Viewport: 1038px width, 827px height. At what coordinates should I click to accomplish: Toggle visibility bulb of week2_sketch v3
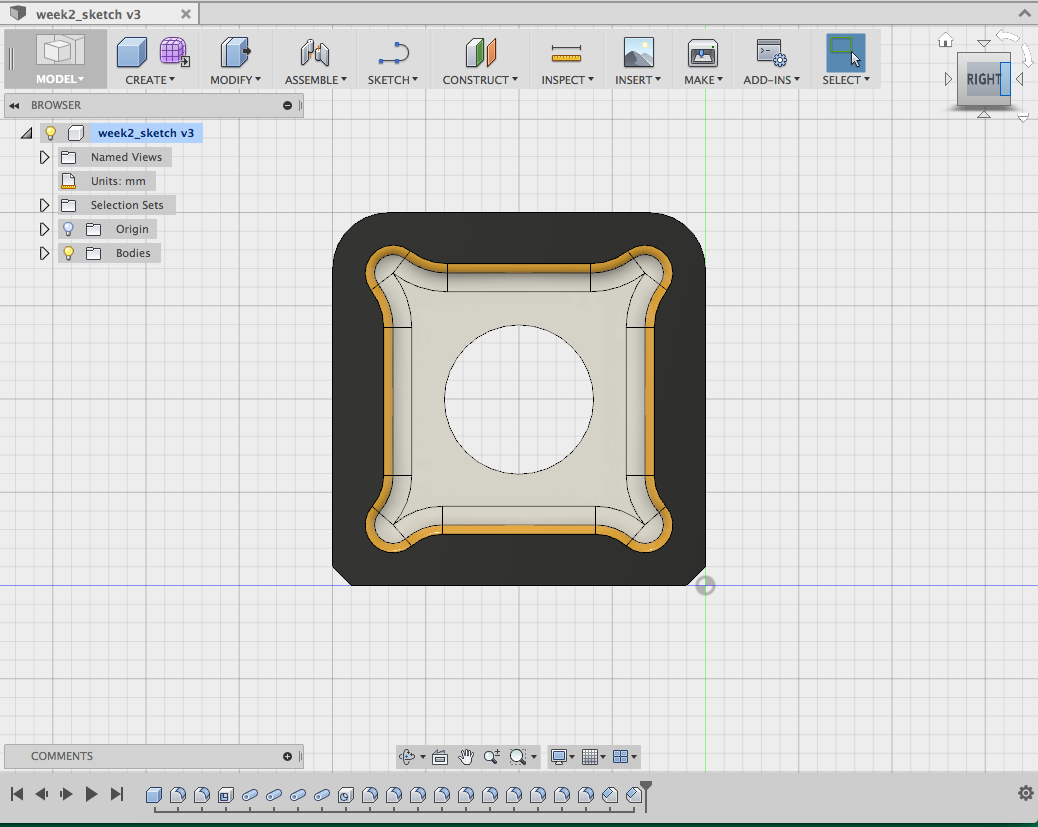pyautogui.click(x=50, y=133)
